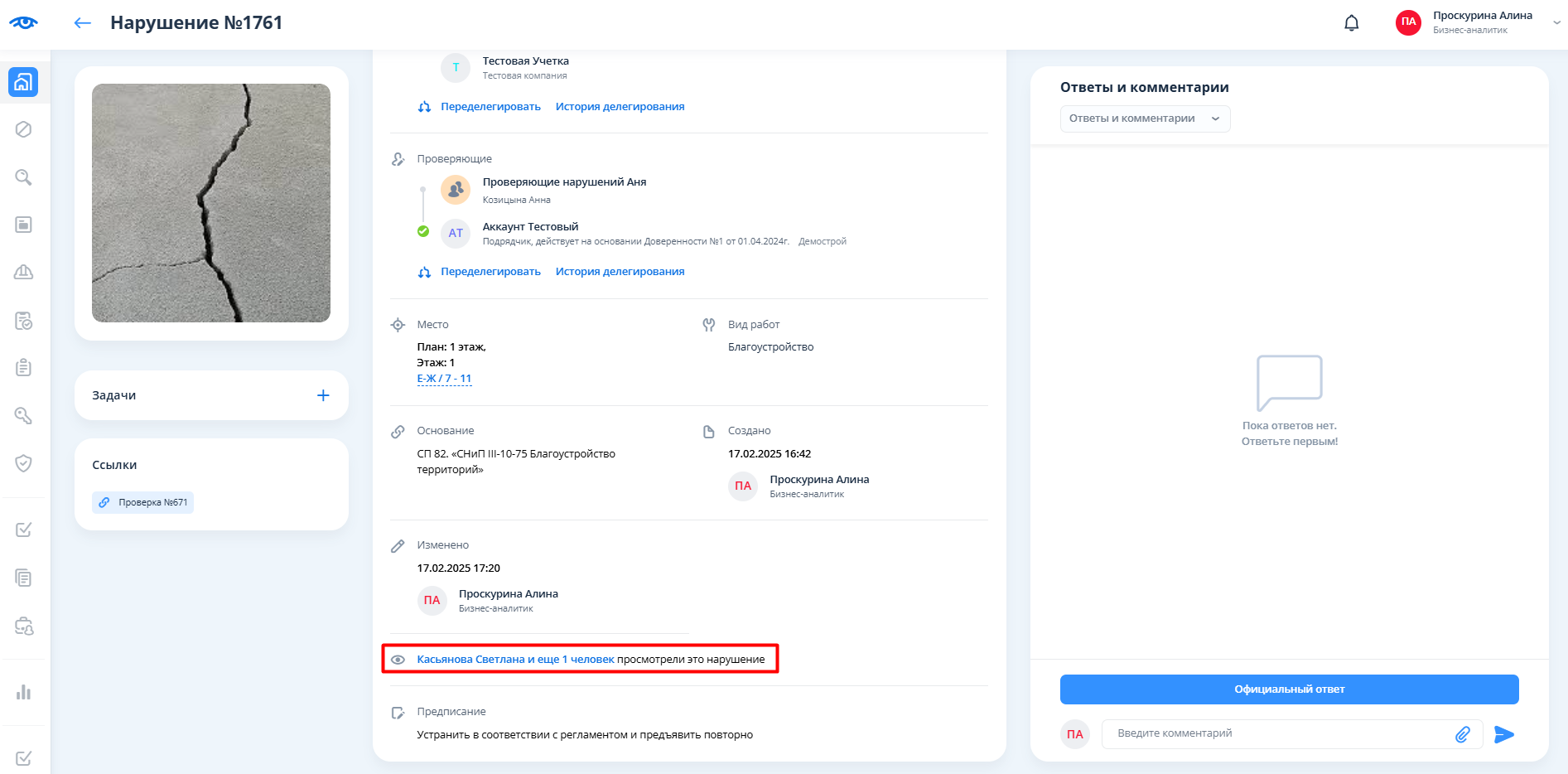Click the back arrow next to the violation title

pyautogui.click(x=82, y=23)
